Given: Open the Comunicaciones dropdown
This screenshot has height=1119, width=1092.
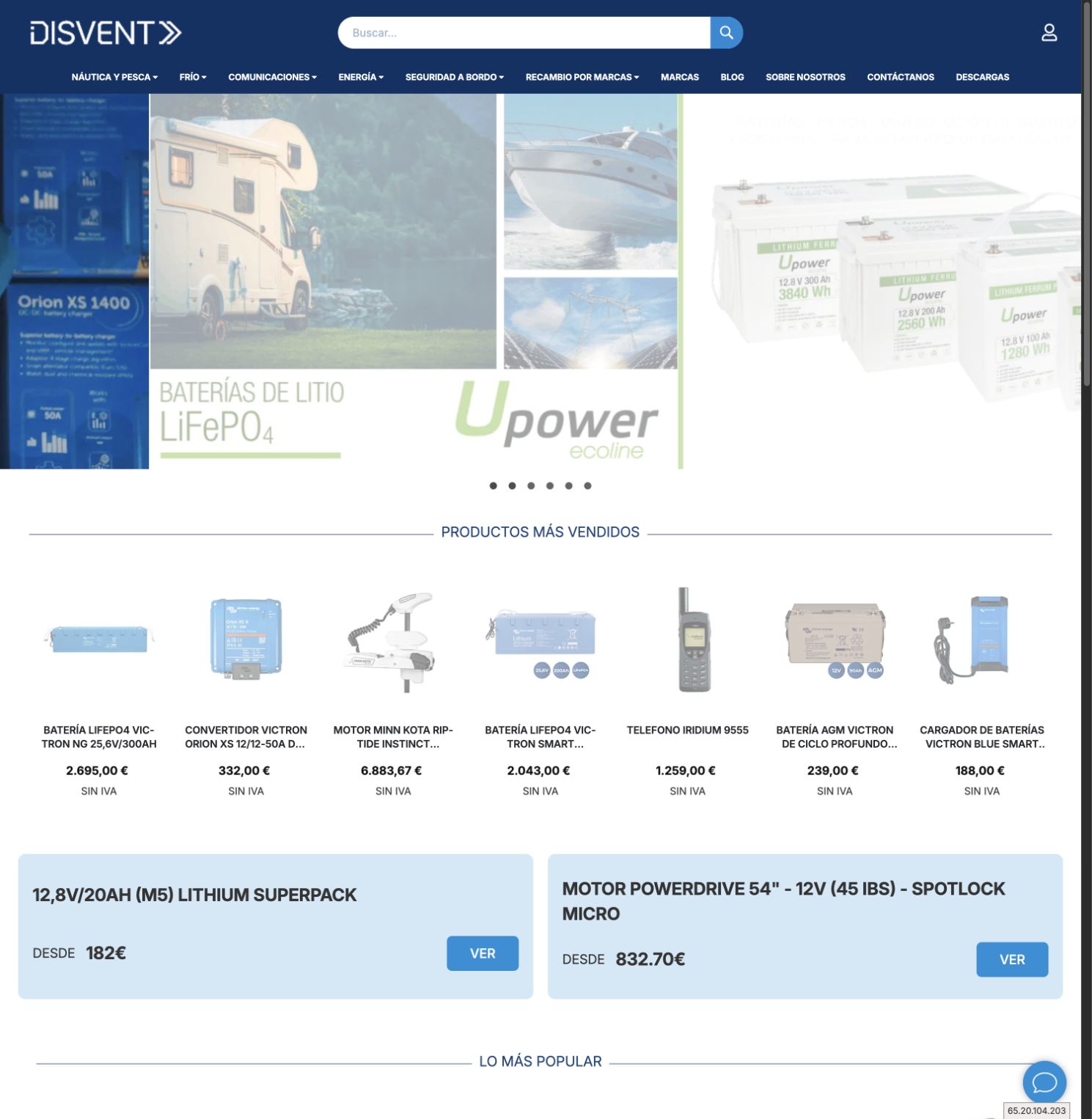Looking at the screenshot, I should click(272, 77).
